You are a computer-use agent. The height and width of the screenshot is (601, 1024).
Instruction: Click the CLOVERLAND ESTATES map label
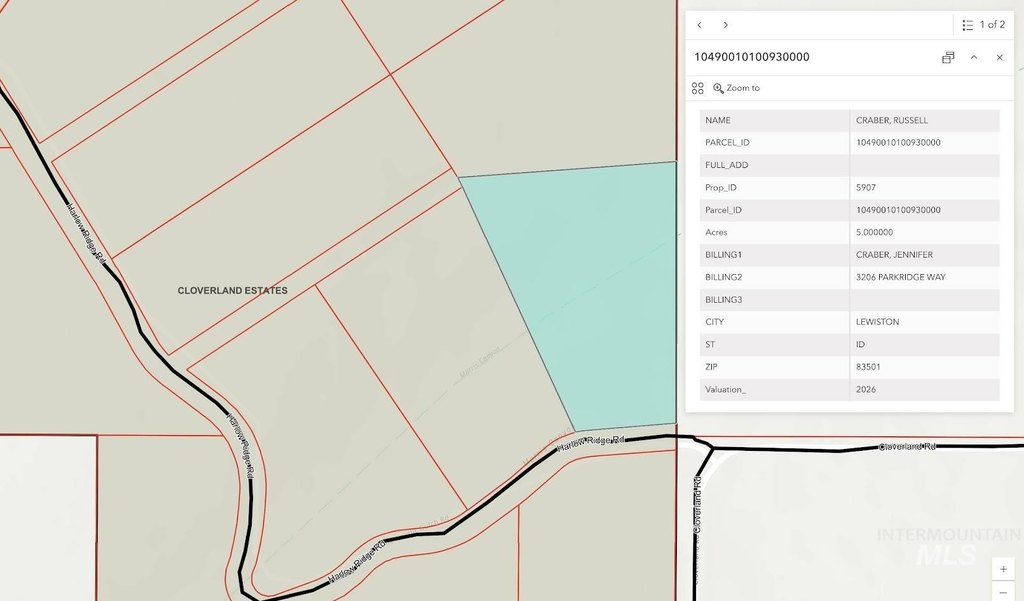232,291
